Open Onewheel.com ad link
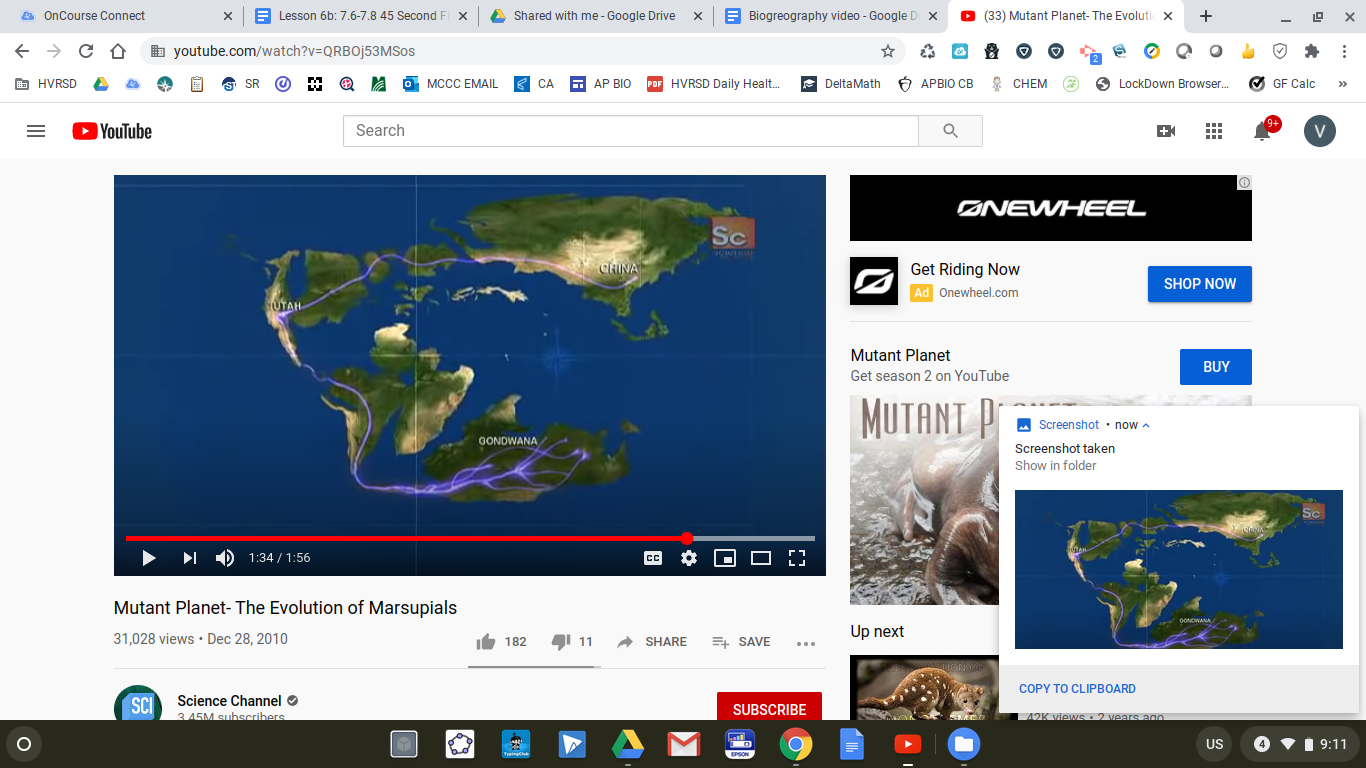This screenshot has width=1366, height=768. 978,293
